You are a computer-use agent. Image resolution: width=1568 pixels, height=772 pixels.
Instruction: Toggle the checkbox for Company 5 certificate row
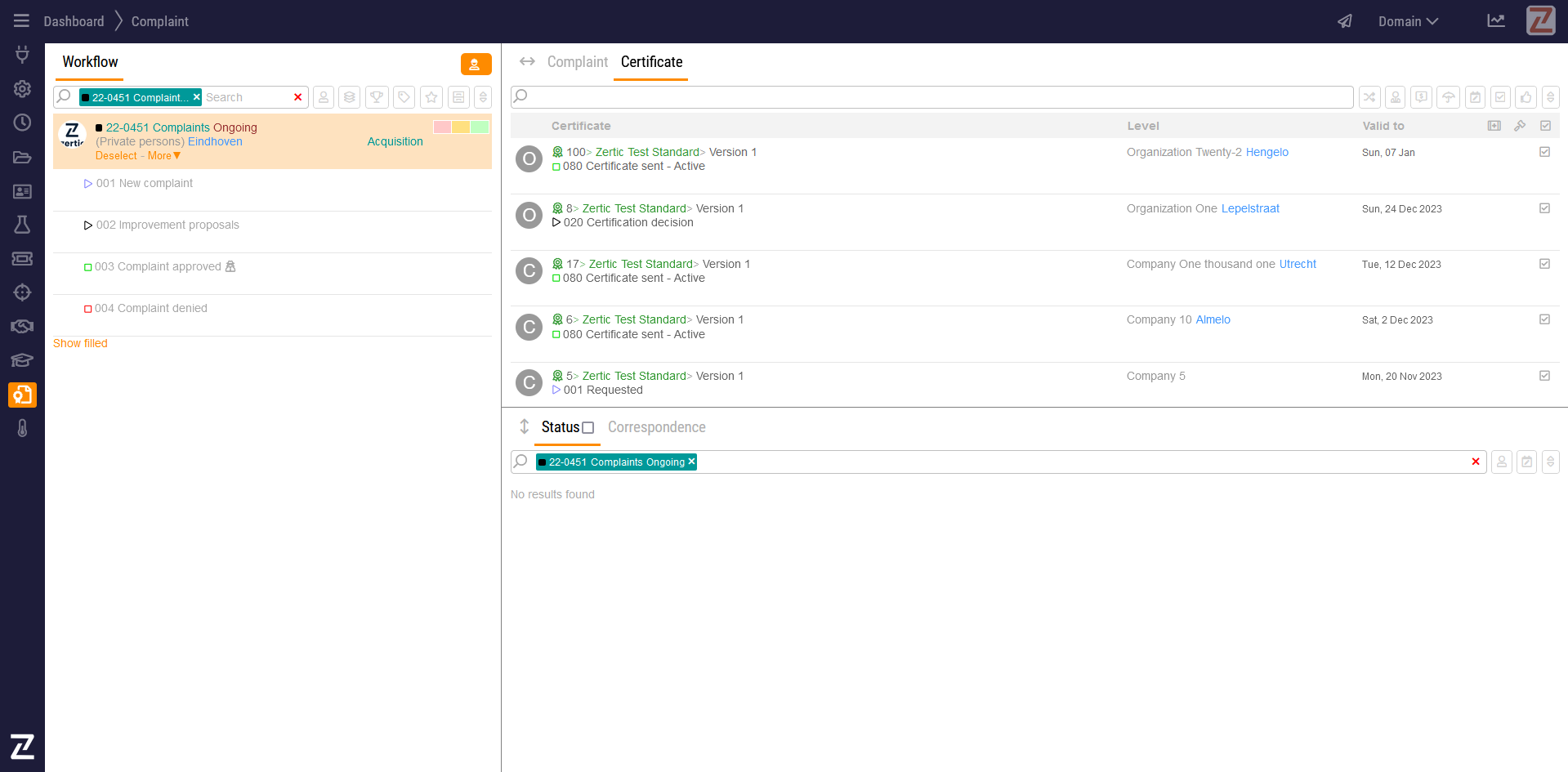[1544, 376]
